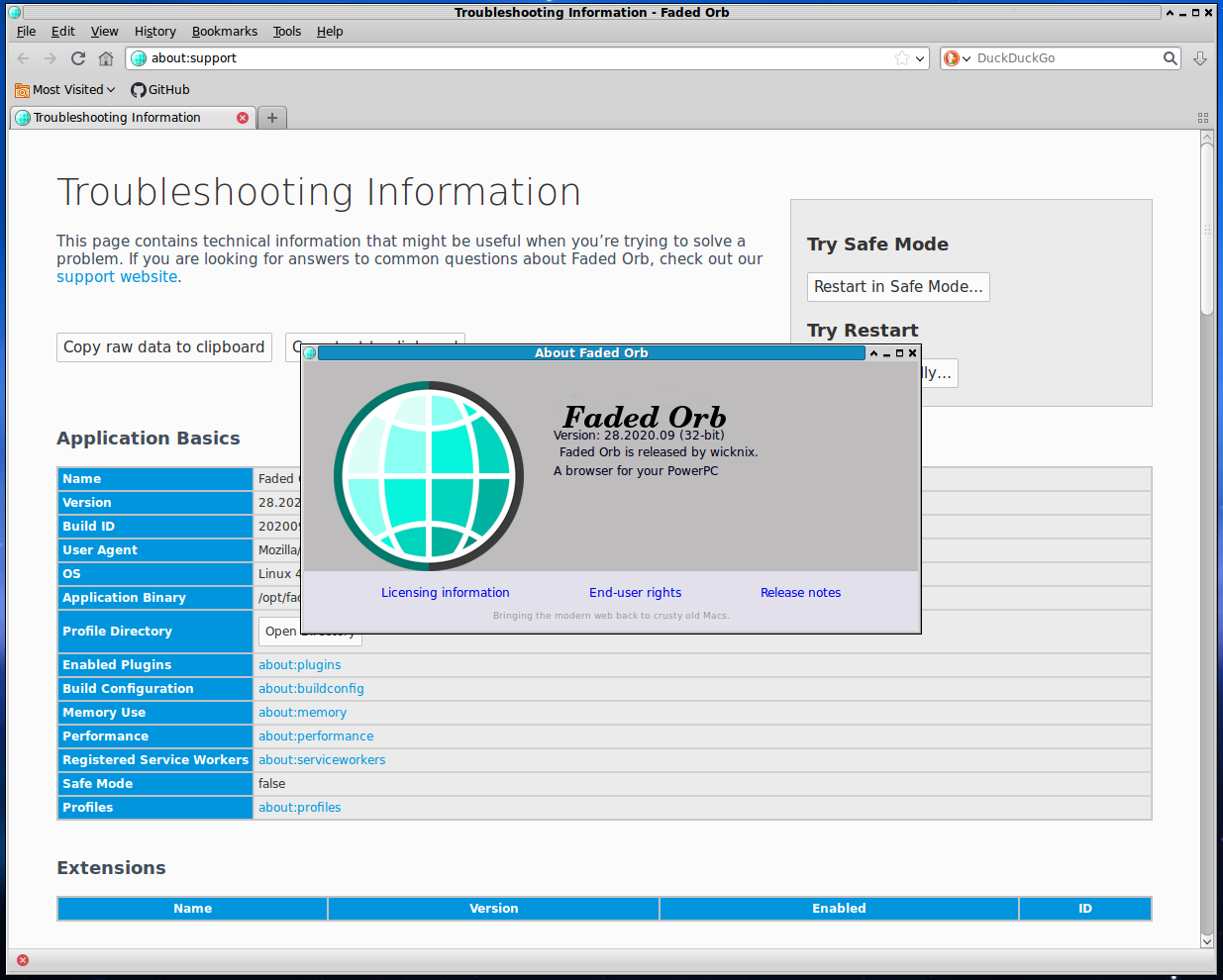This screenshot has width=1223, height=980.
Task: Open the URL history dropdown arrow
Action: pyautogui.click(x=920, y=58)
